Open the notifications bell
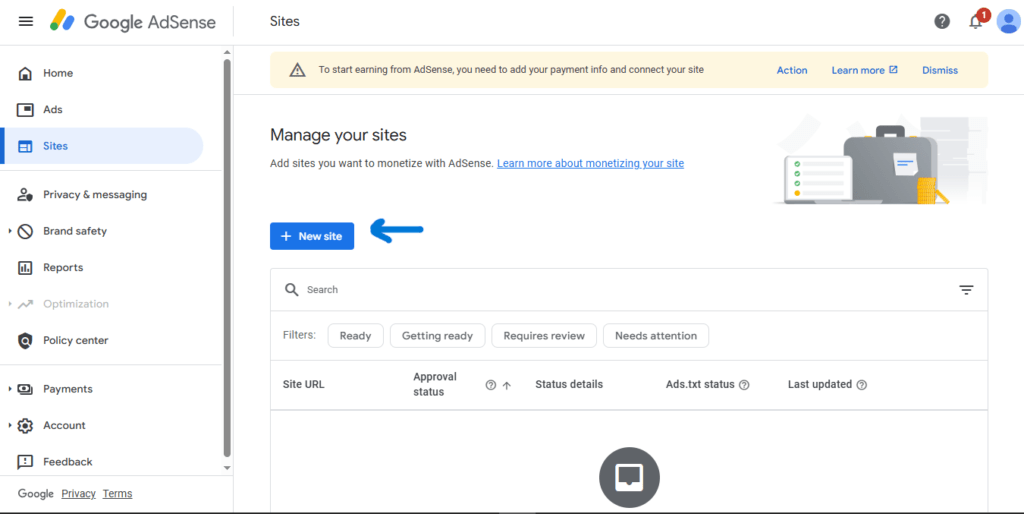Viewport: 1024px width, 514px height. click(976, 22)
